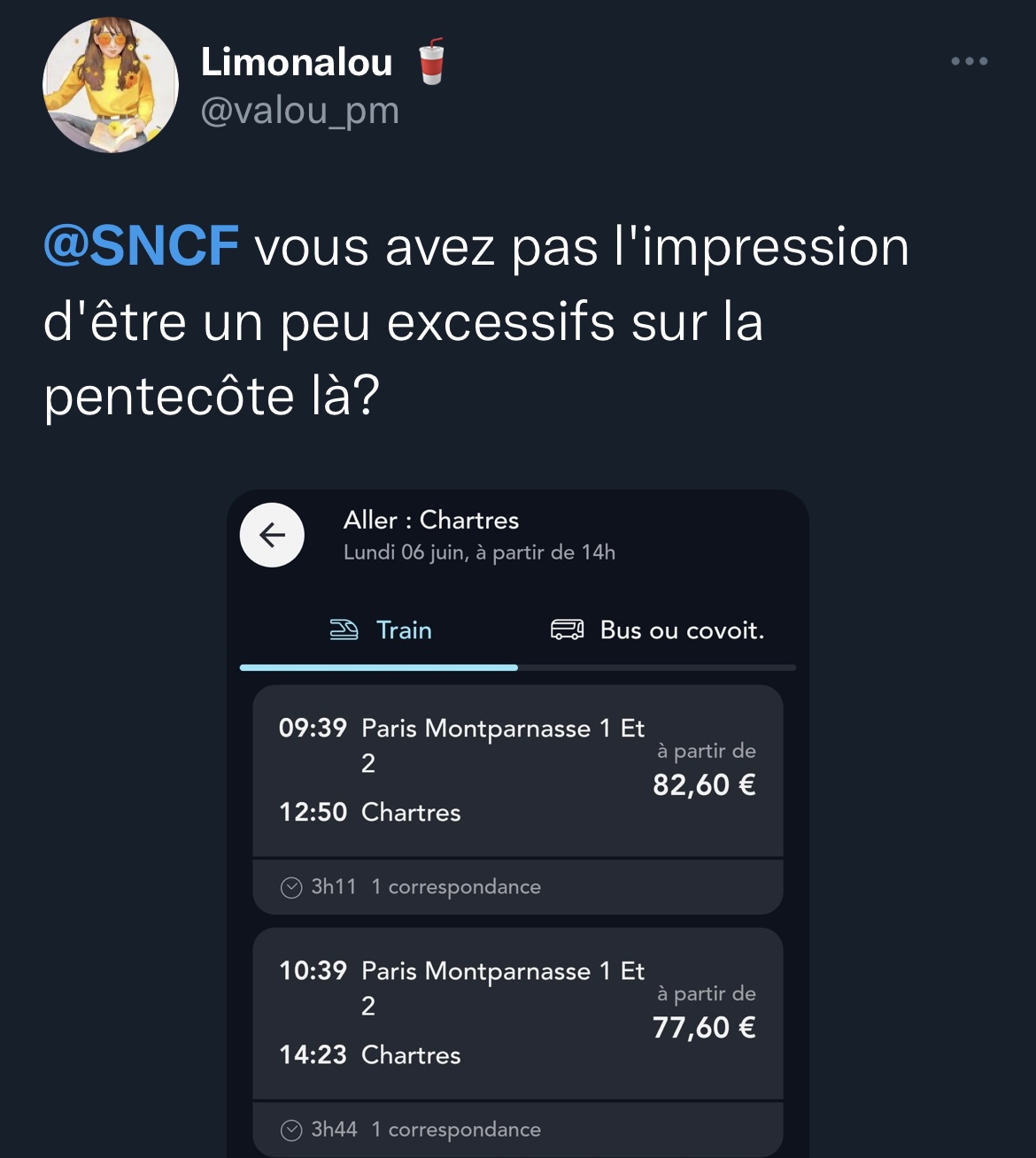Screen dimensions: 1036x1158
Task: Click the bus icon in the tabs
Action: click(x=567, y=629)
